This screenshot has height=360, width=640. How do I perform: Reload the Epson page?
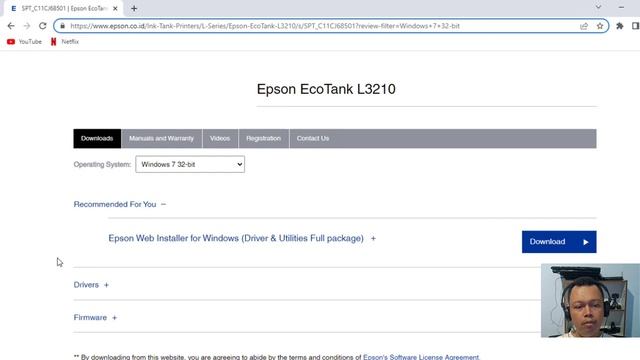point(42,26)
